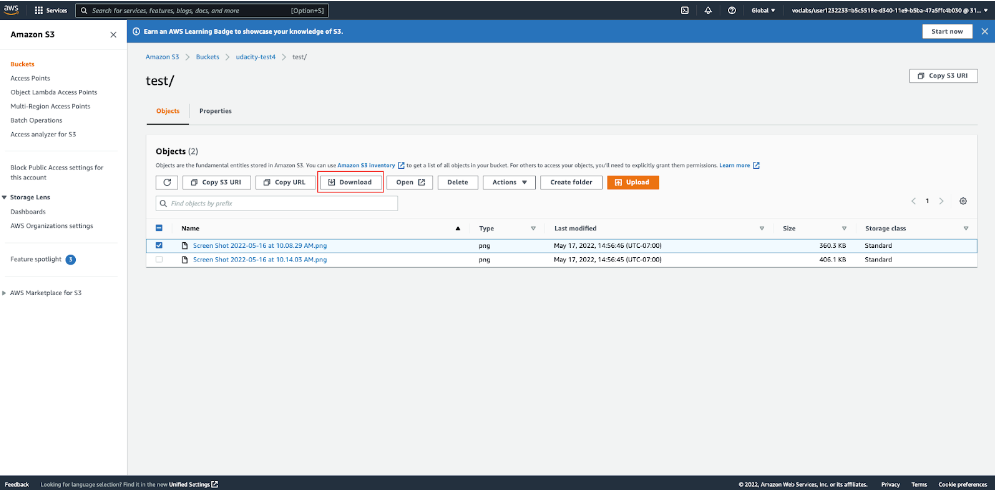
Task: Open the notifications bell
Action: [708, 11]
